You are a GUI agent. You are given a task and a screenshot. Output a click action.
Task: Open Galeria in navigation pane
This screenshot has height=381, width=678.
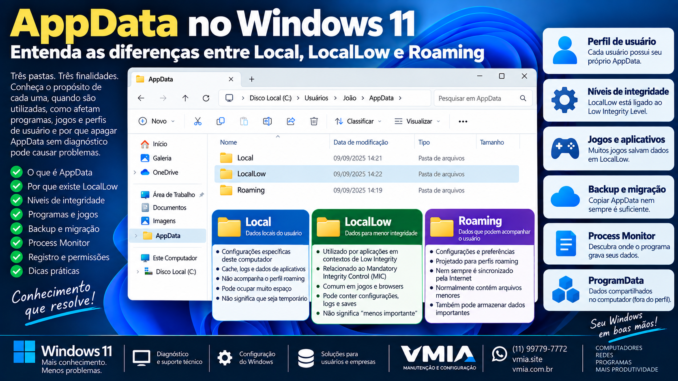tap(156, 158)
